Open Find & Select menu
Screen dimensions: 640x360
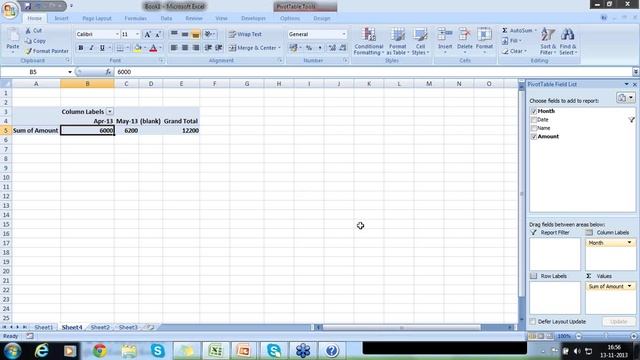tap(568, 41)
